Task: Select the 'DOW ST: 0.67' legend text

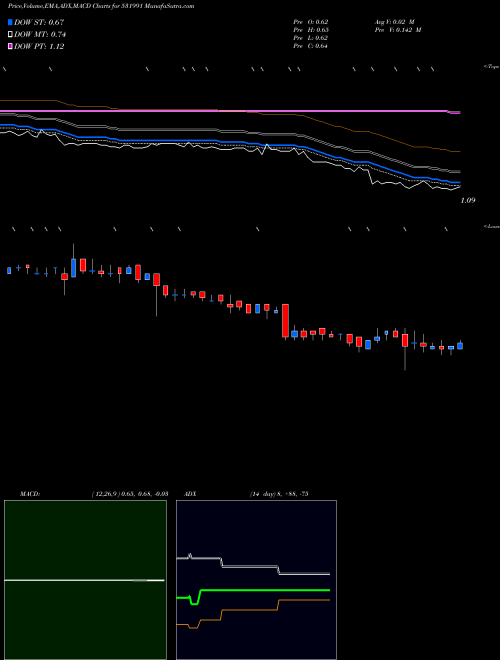Action: [x=39, y=22]
